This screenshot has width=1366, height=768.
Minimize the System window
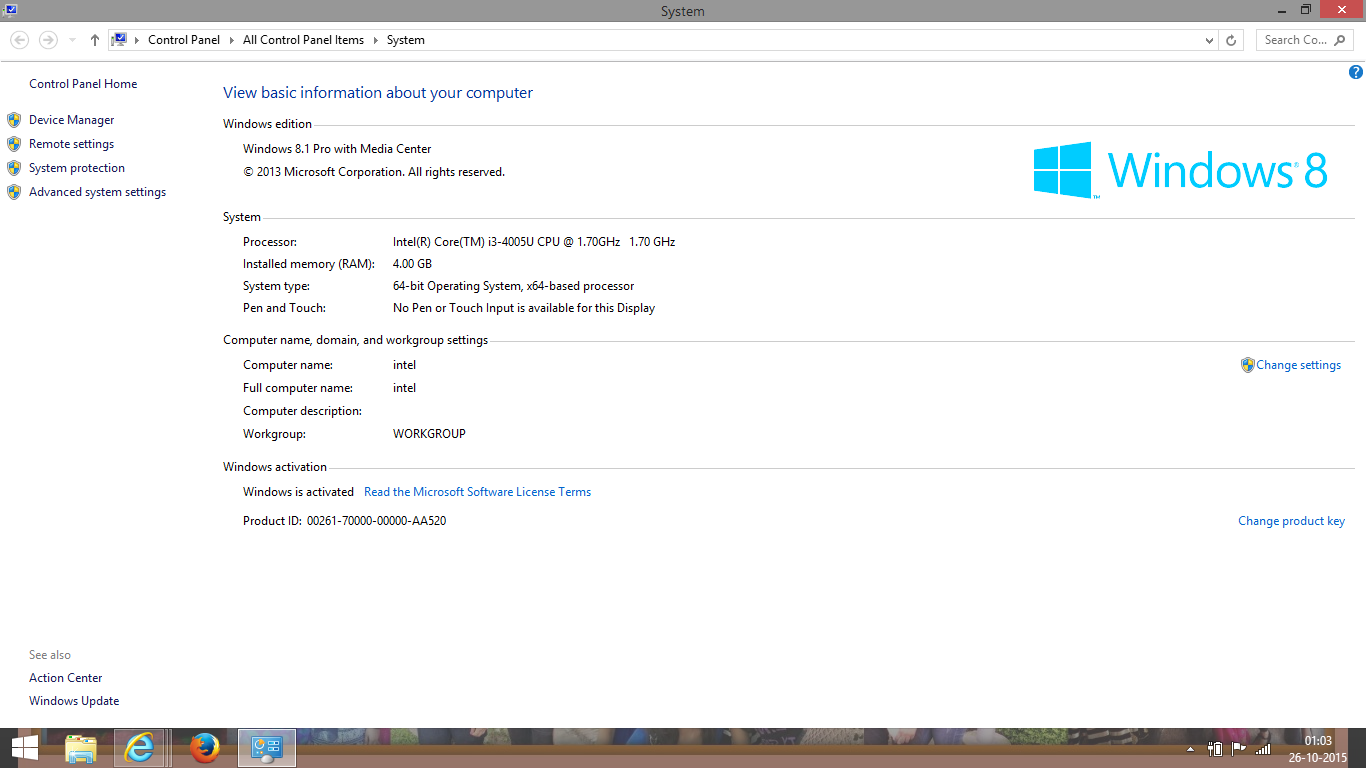click(x=1282, y=10)
